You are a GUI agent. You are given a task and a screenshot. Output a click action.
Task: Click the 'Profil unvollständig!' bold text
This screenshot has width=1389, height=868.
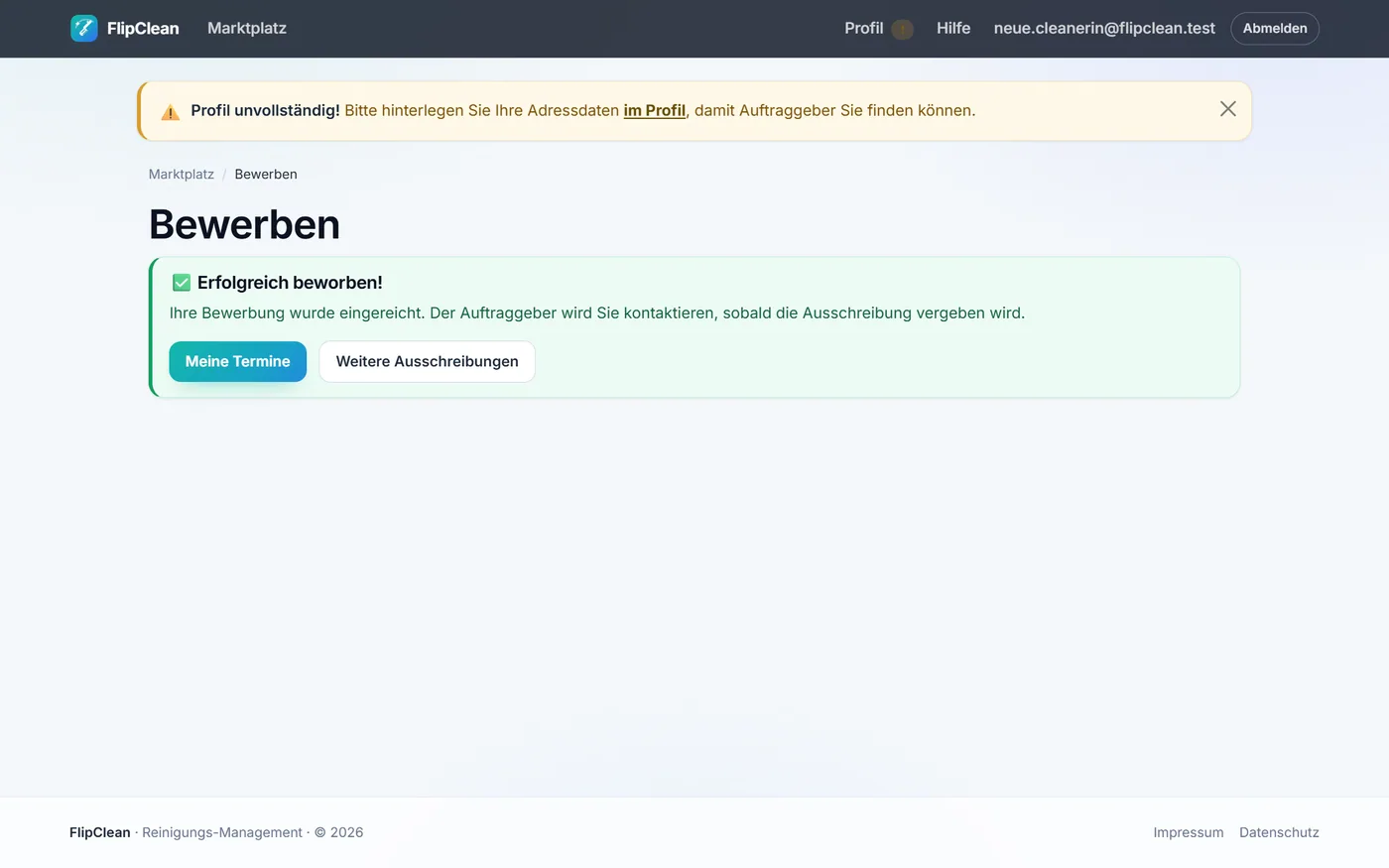pyautogui.click(x=265, y=110)
